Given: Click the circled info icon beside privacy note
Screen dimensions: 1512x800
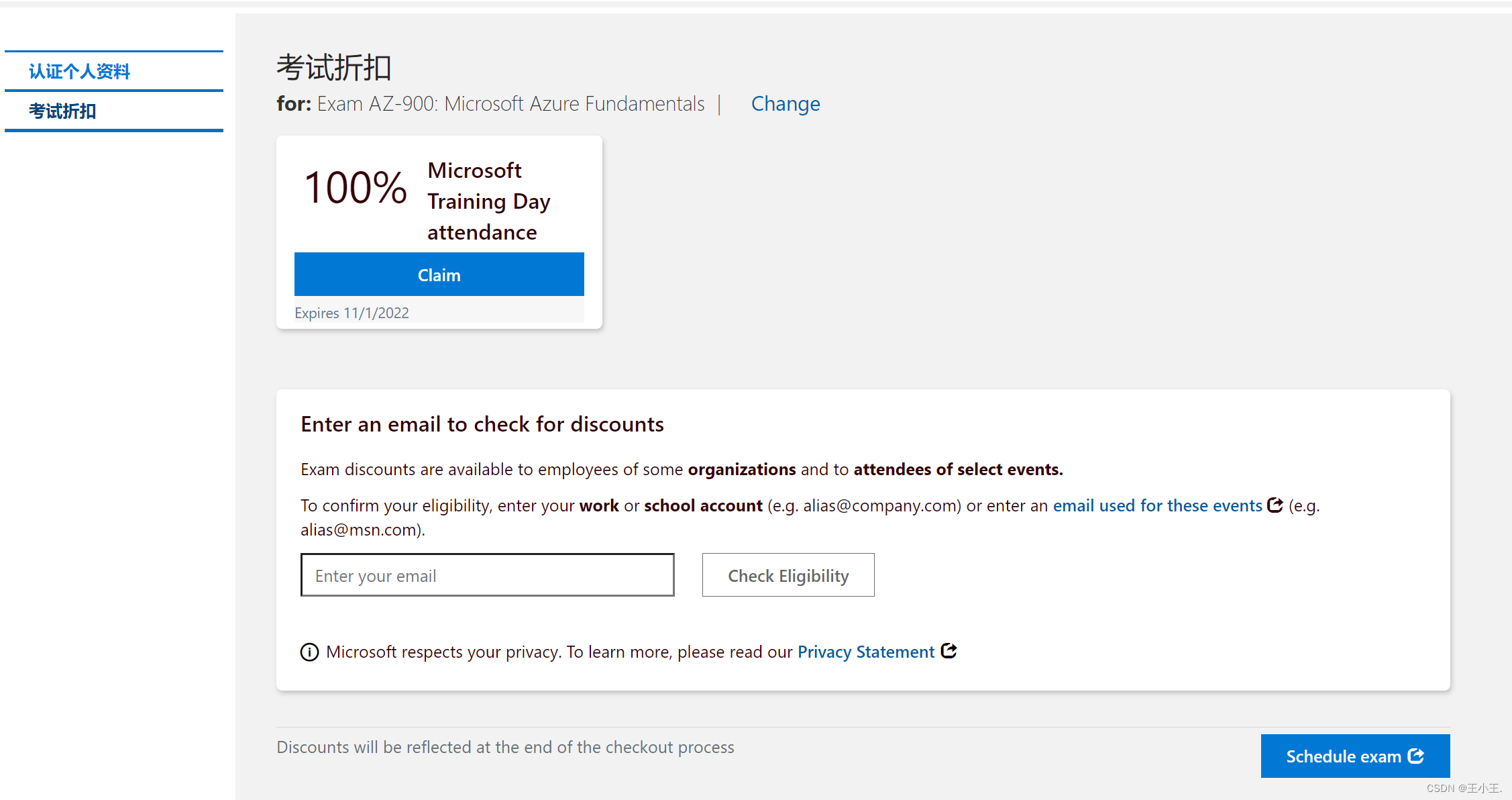Looking at the screenshot, I should coord(309,652).
